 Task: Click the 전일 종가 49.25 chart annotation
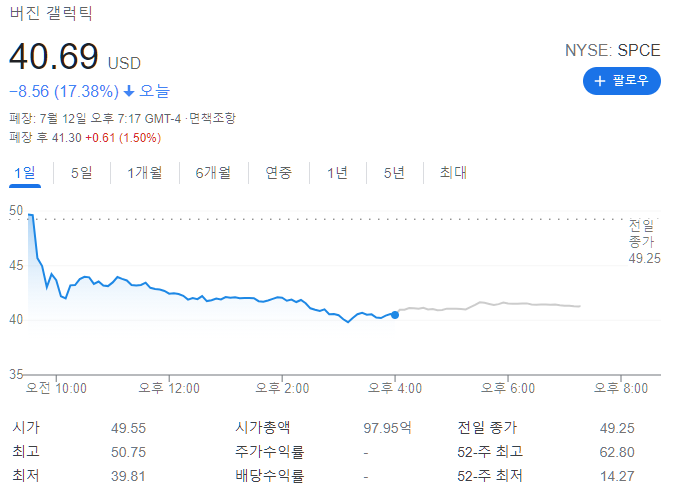click(x=645, y=242)
